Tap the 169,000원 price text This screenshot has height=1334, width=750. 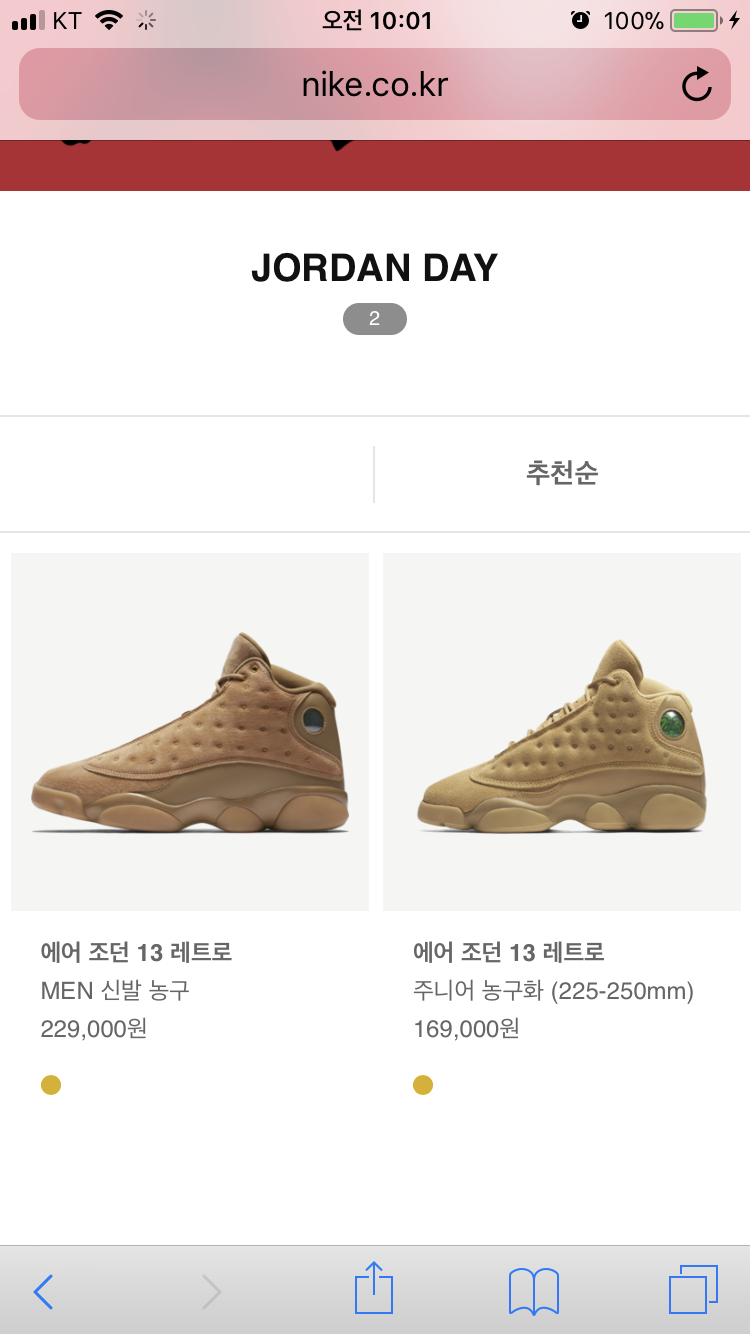466,1029
